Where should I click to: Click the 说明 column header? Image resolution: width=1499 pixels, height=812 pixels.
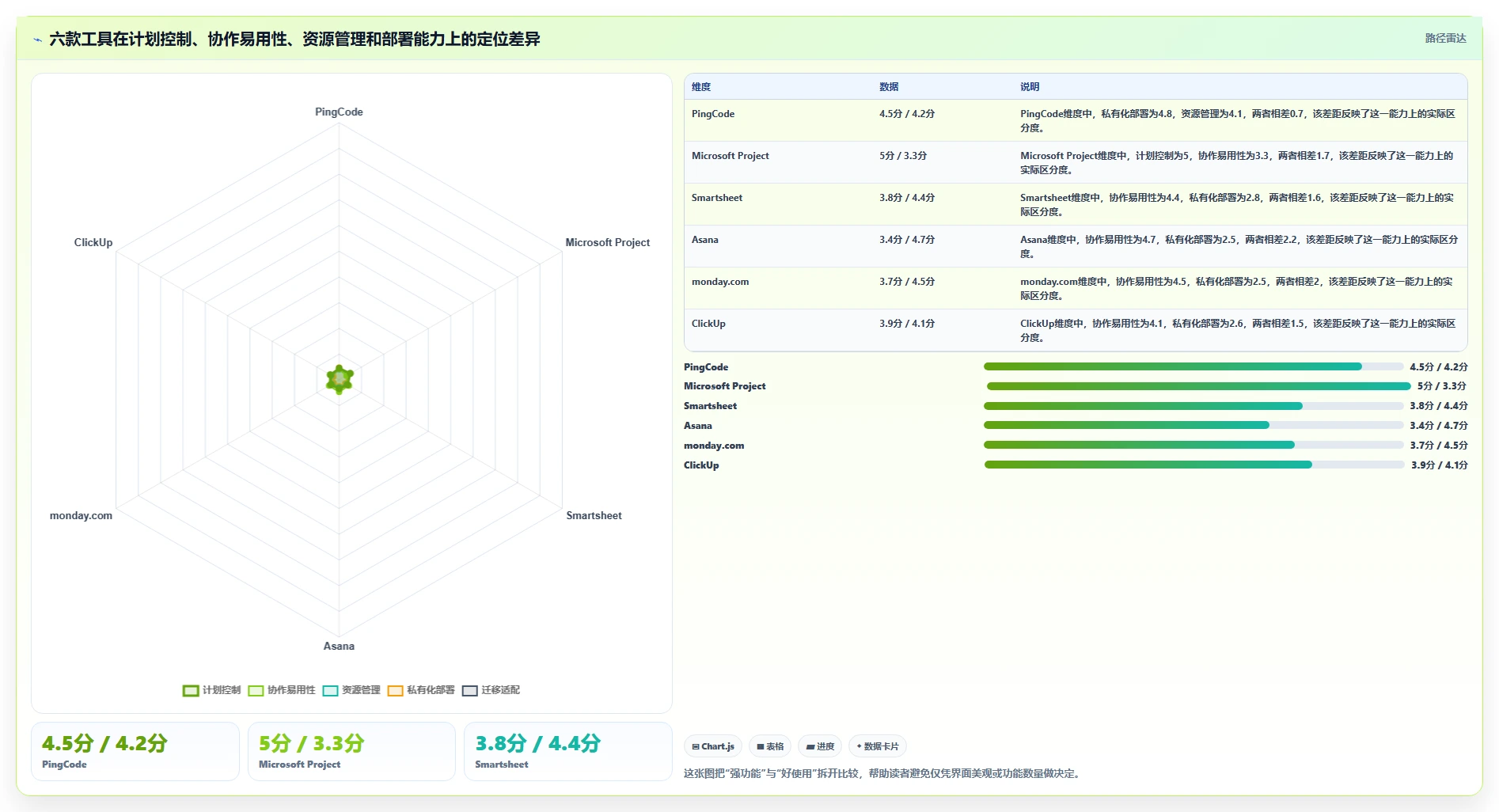(x=1030, y=87)
